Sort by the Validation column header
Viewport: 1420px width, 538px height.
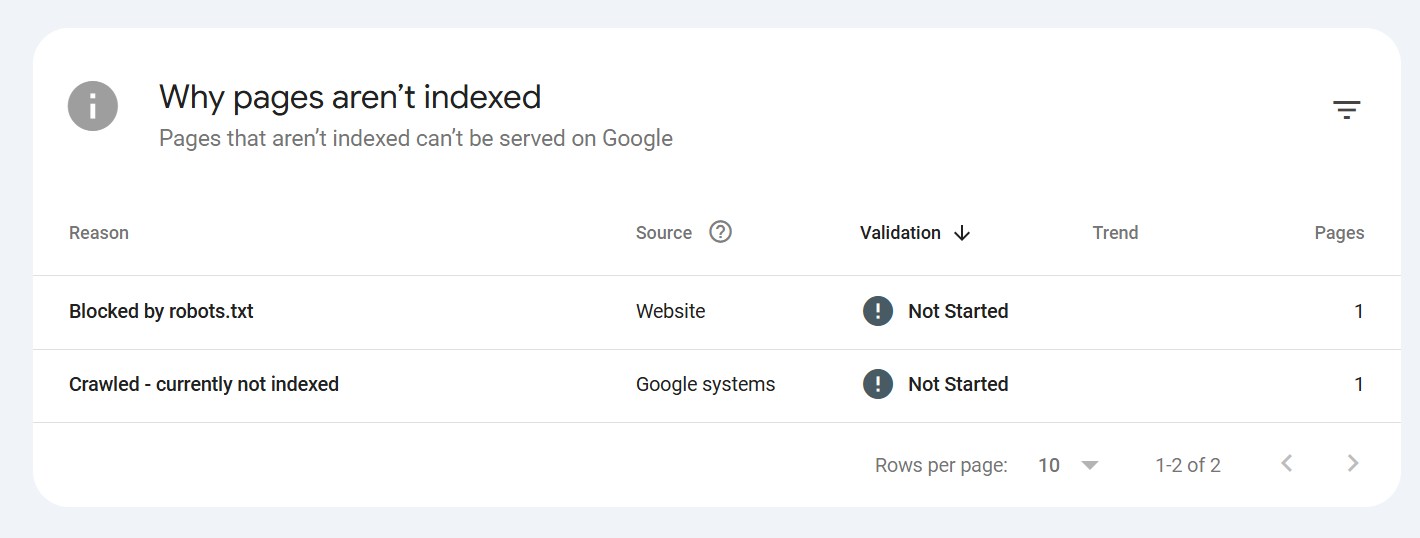click(900, 233)
